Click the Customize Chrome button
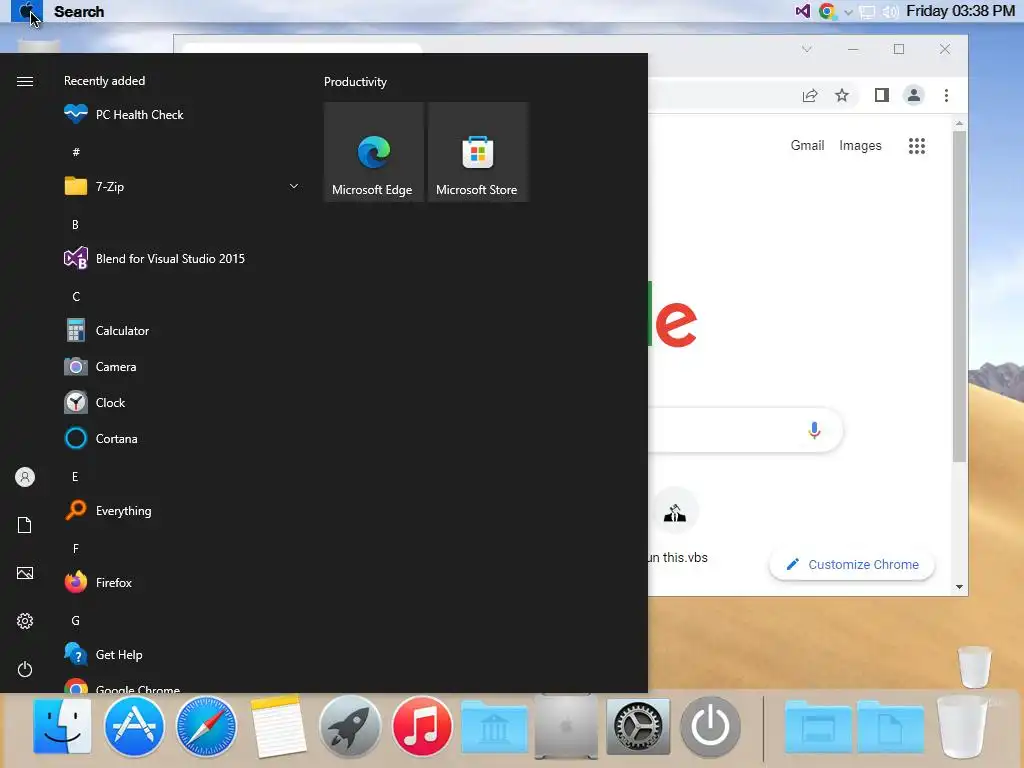This screenshot has width=1024, height=768. [852, 564]
